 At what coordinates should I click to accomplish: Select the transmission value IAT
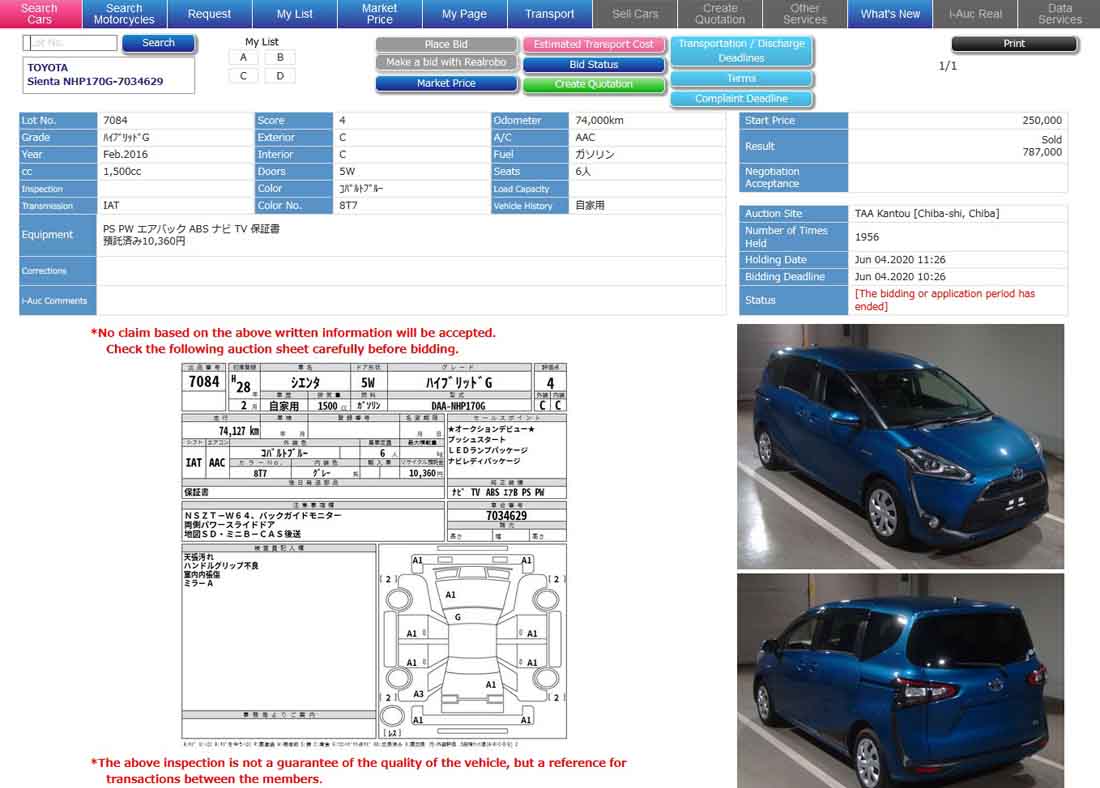(x=111, y=206)
